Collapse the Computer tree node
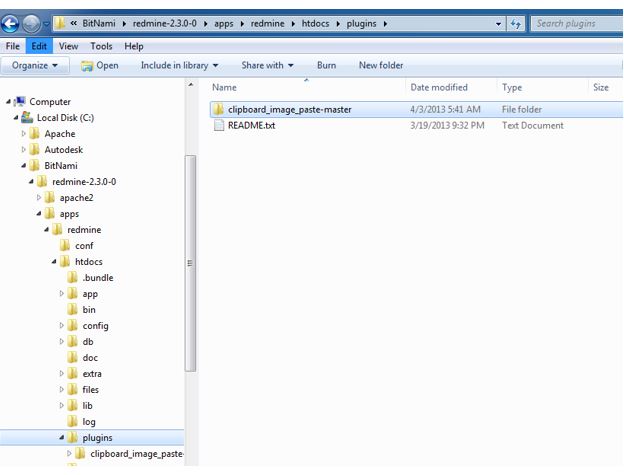The width and height of the screenshot is (624, 475). point(8,102)
